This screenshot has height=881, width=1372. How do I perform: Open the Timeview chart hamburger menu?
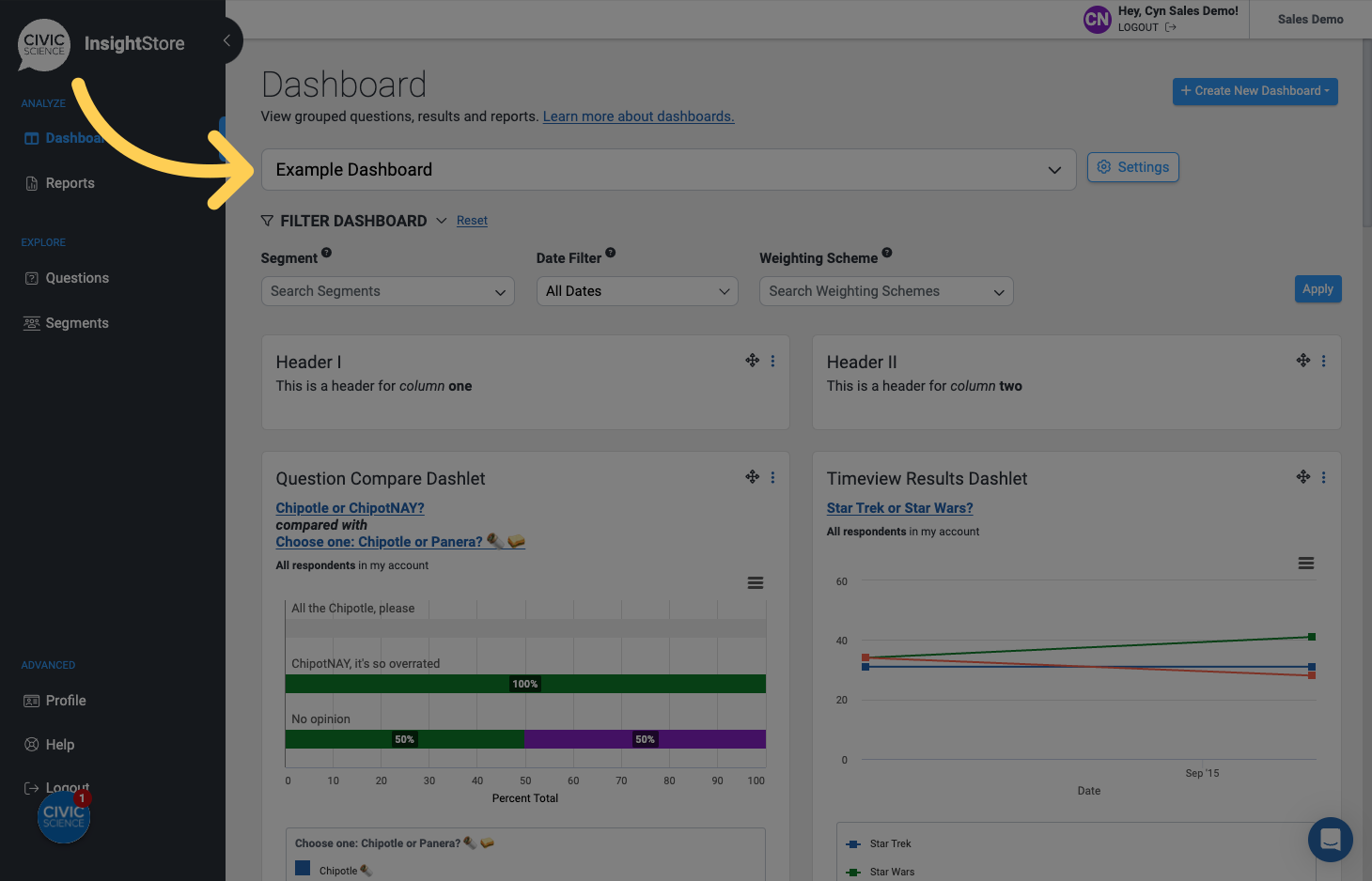(x=1306, y=564)
